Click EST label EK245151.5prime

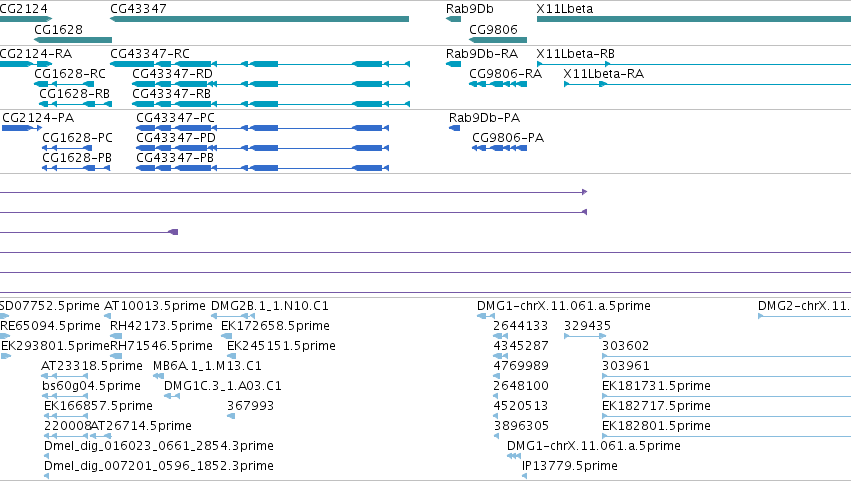[x=281, y=346]
